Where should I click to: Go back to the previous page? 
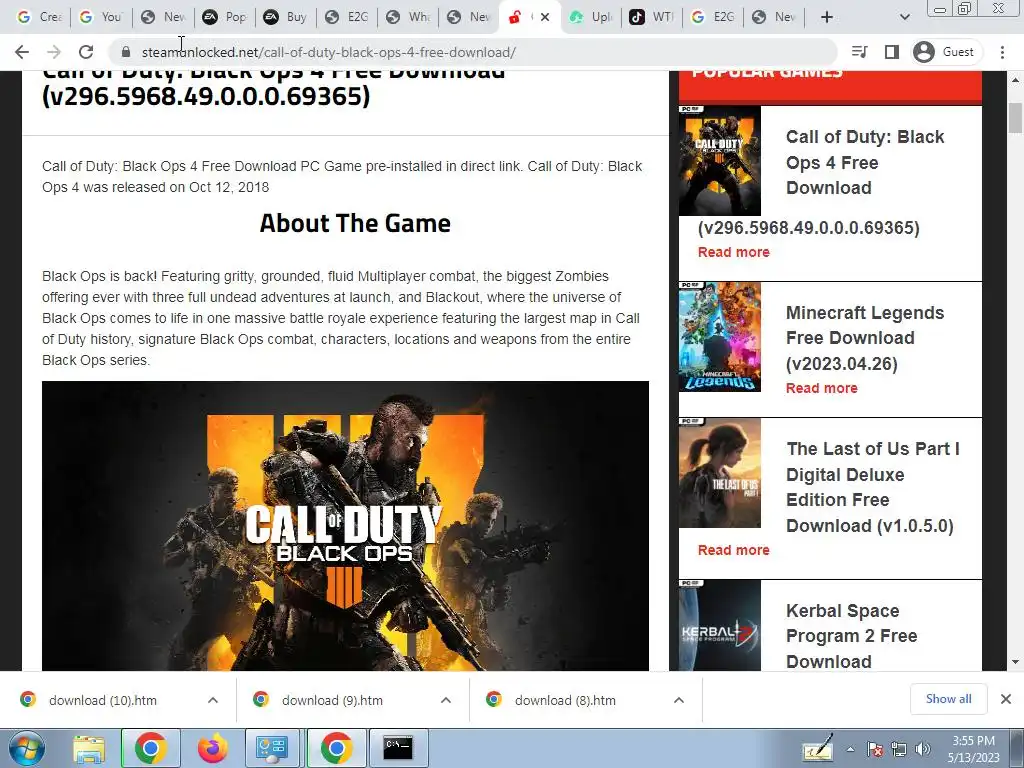click(22, 52)
